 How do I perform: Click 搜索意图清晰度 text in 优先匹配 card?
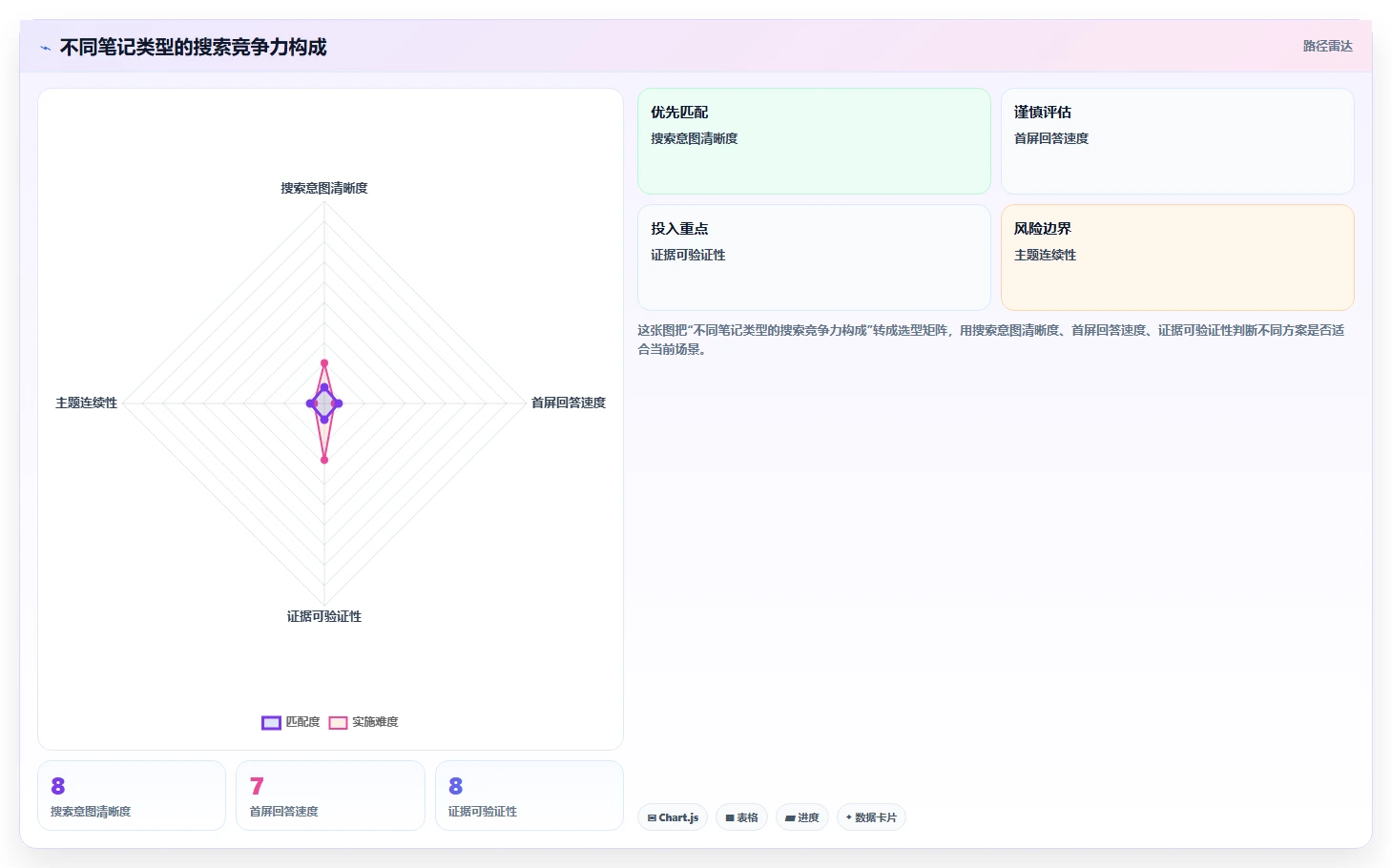(x=695, y=138)
